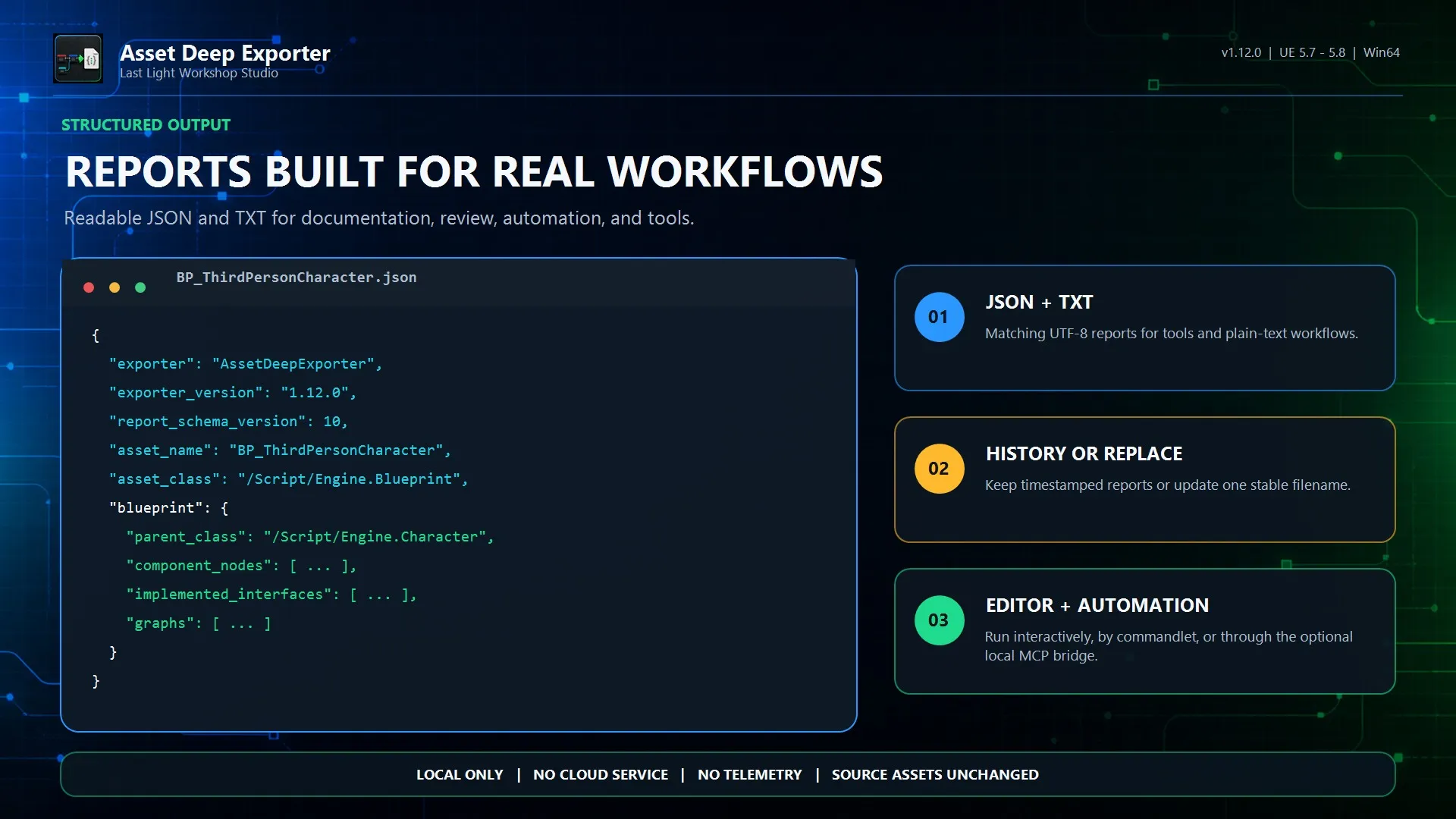Click the Win64 platform label
The image size is (1456, 819).
point(1381,52)
